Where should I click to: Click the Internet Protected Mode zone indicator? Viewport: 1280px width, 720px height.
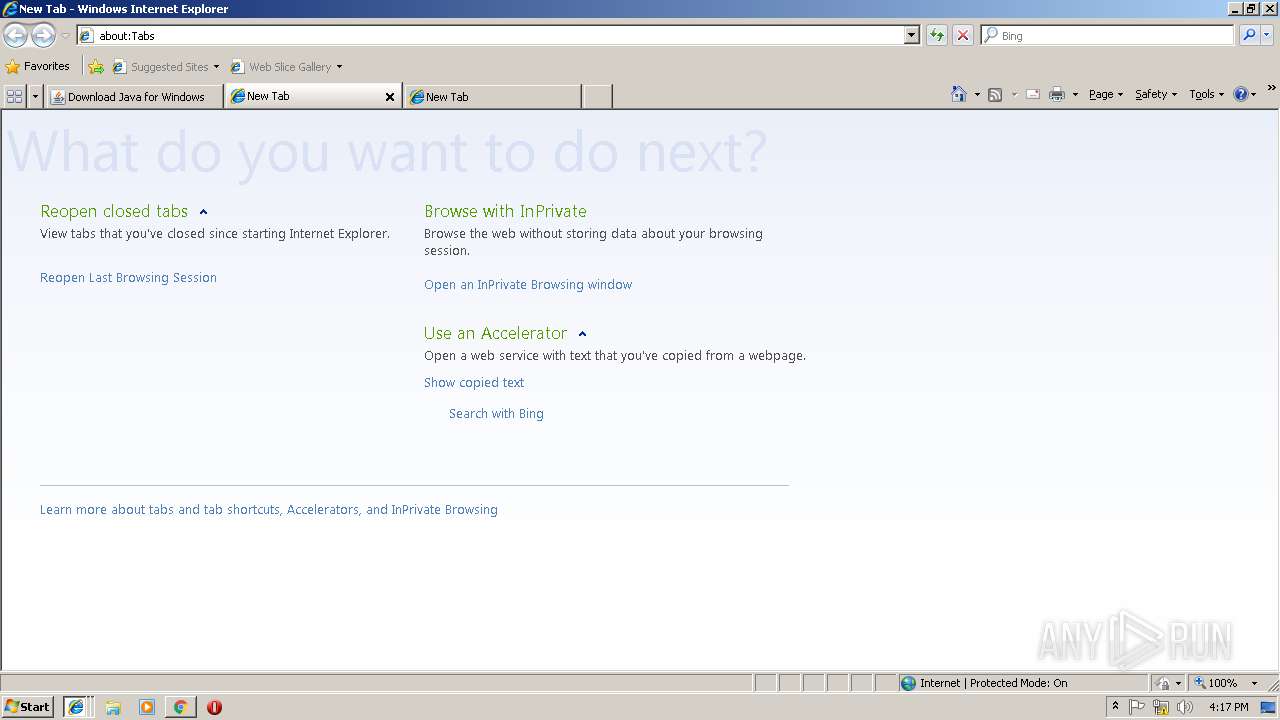(x=1023, y=683)
